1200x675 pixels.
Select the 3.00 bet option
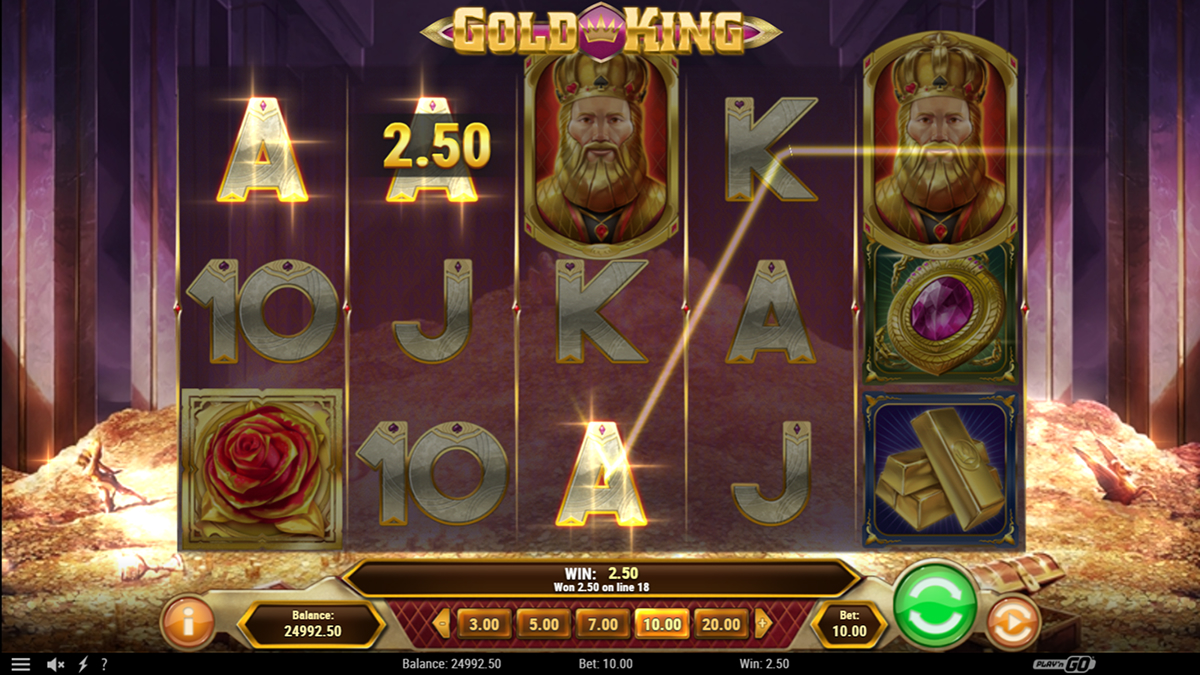click(x=484, y=624)
